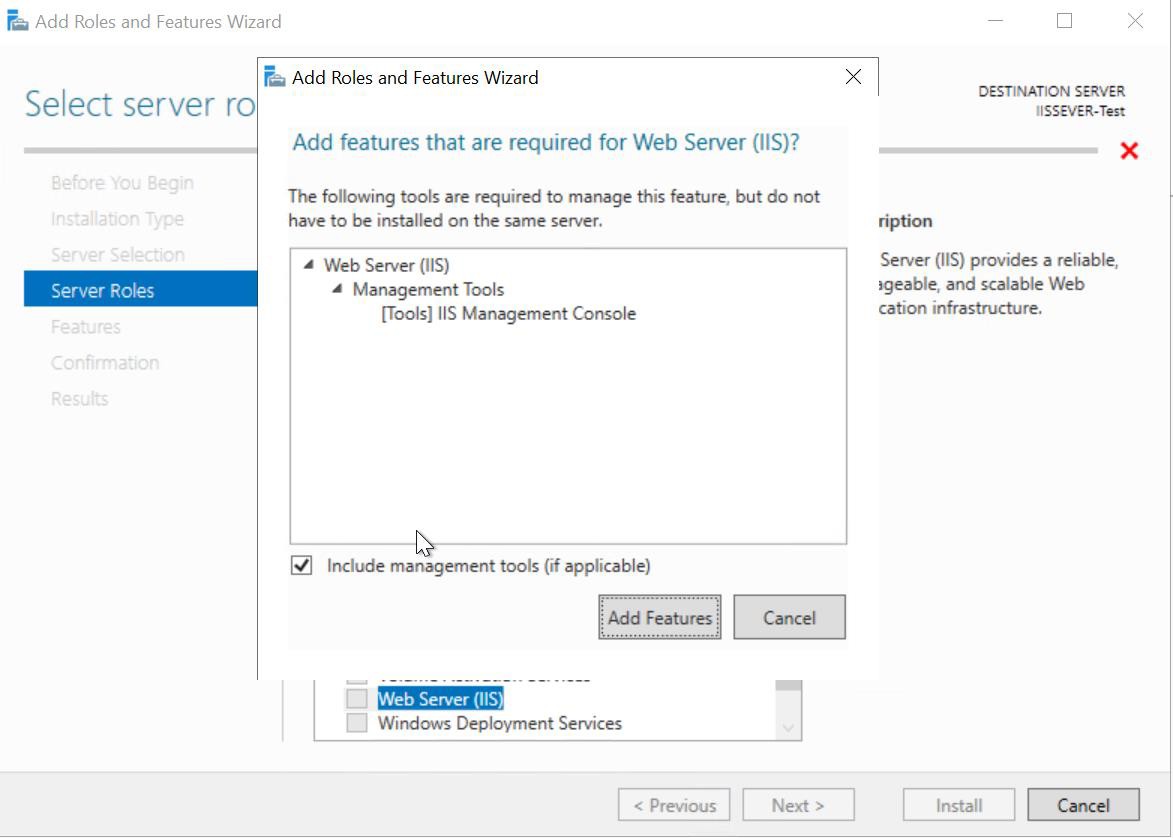Minimize the main wizard window
Screen dimensions: 1173x838
point(995,21)
